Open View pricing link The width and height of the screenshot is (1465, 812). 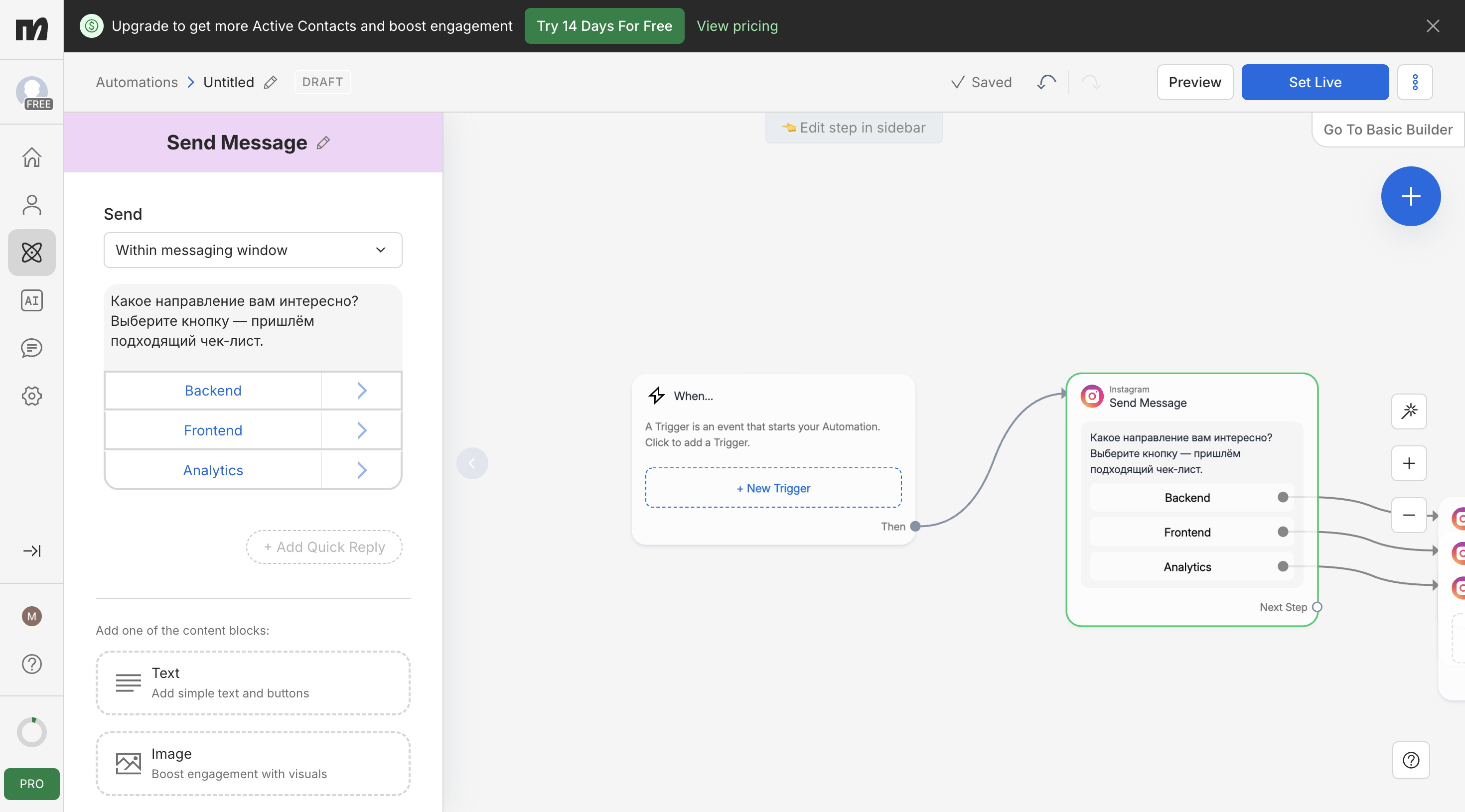click(737, 26)
